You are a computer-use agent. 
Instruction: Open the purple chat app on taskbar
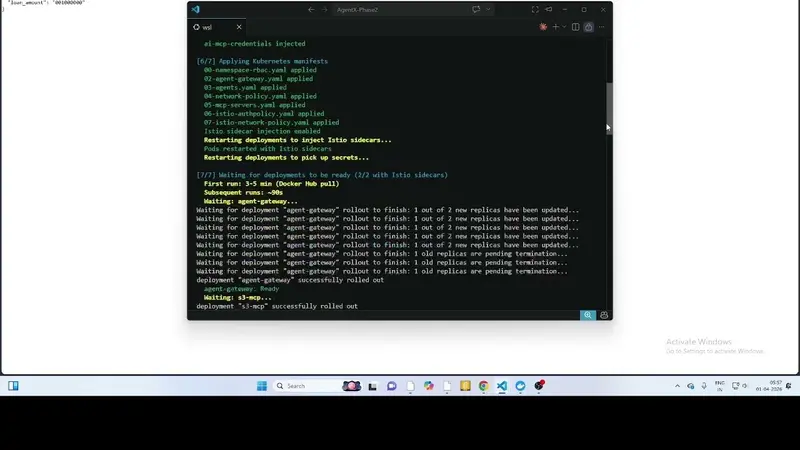pyautogui.click(x=392, y=386)
